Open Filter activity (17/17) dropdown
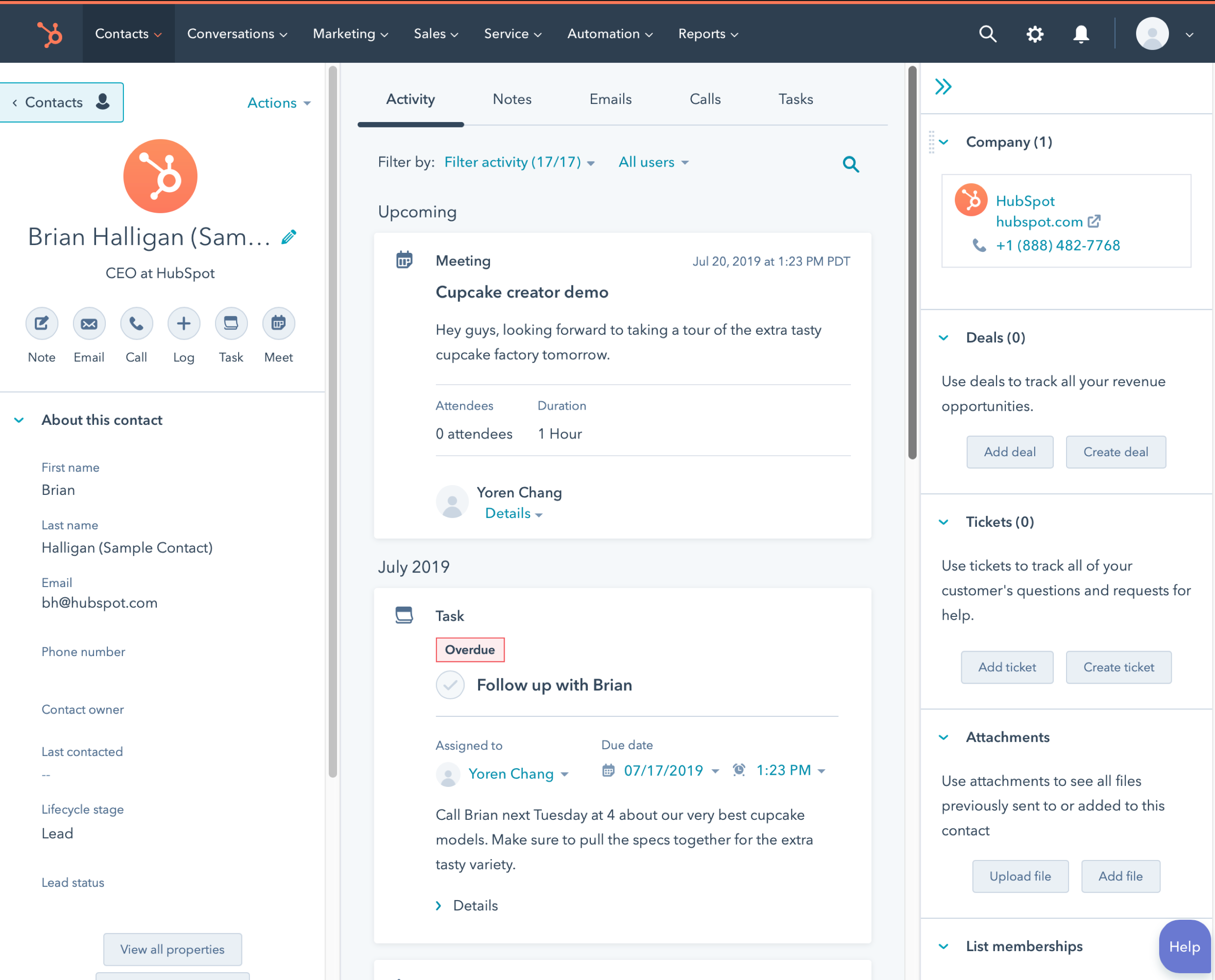The width and height of the screenshot is (1215, 980). (519, 162)
